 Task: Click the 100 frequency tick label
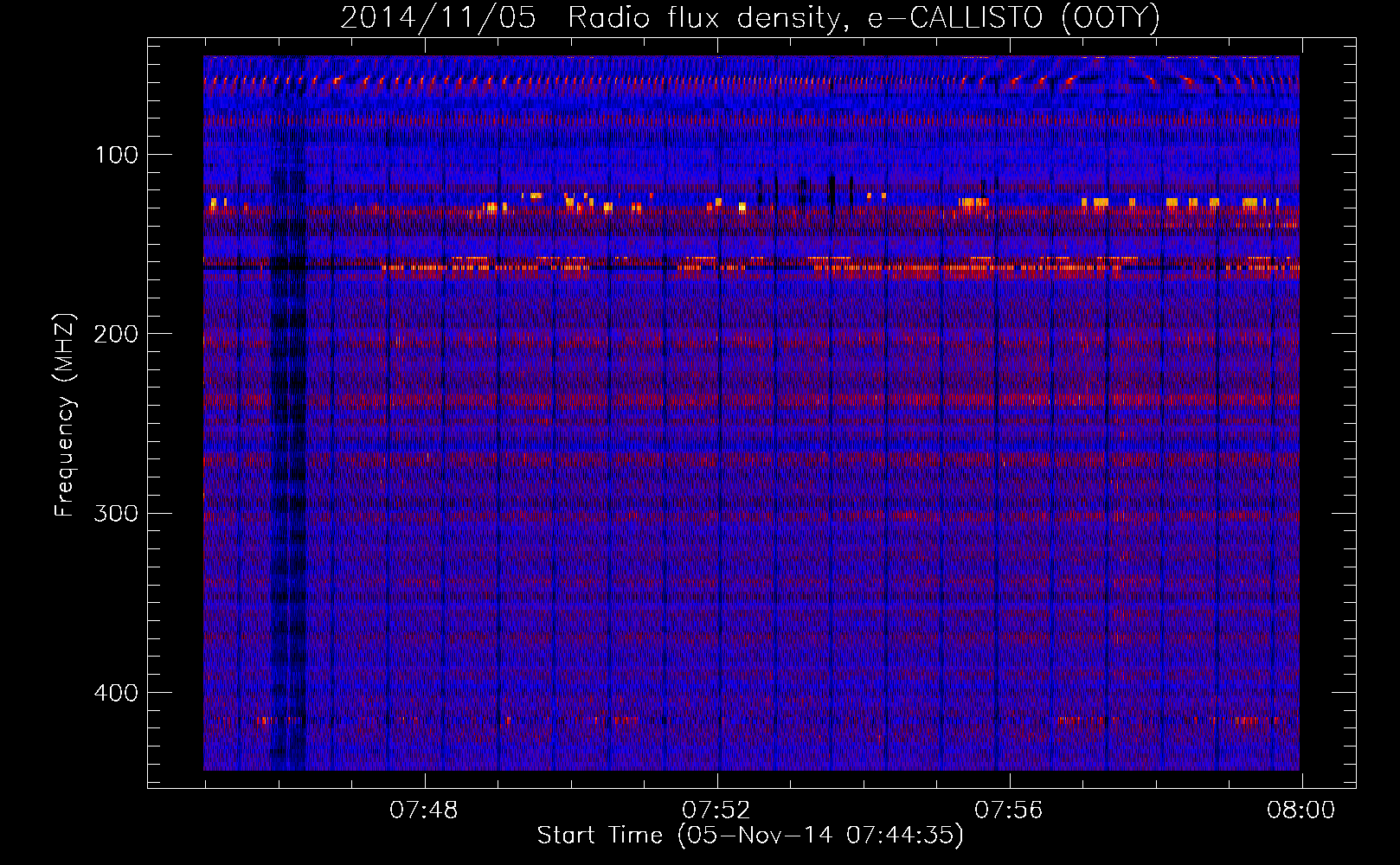click(117, 155)
